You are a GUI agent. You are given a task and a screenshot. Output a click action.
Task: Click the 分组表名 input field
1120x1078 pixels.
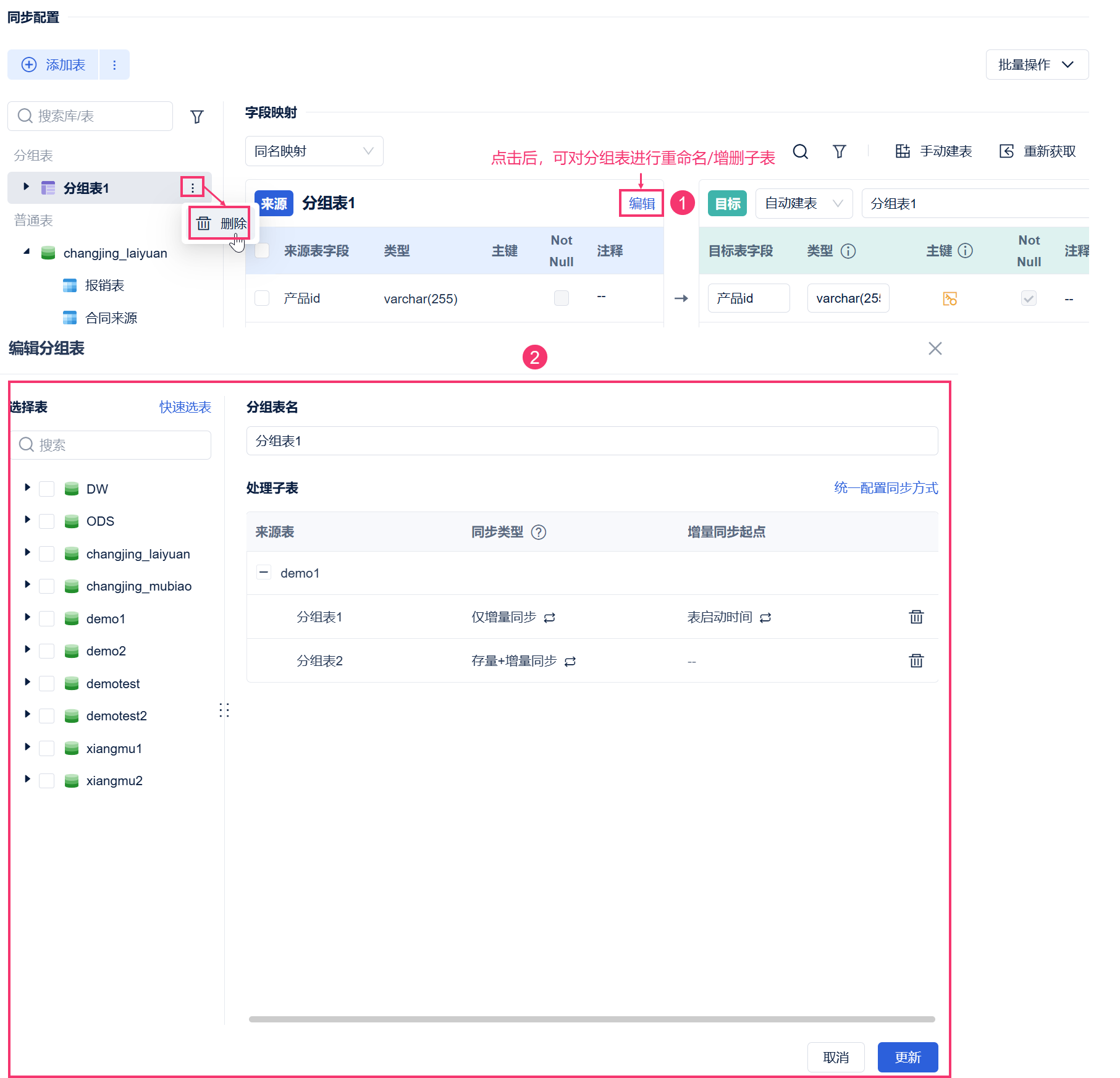click(x=592, y=441)
